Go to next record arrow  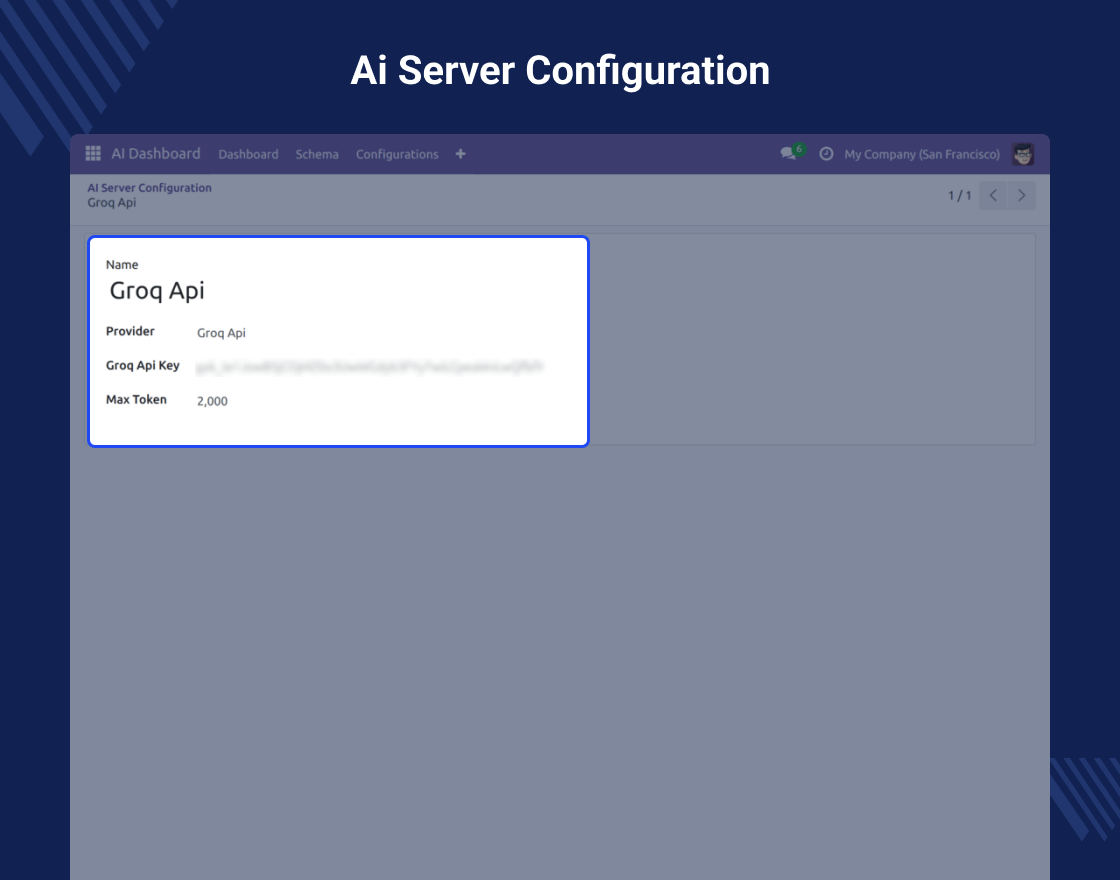[x=1021, y=196]
